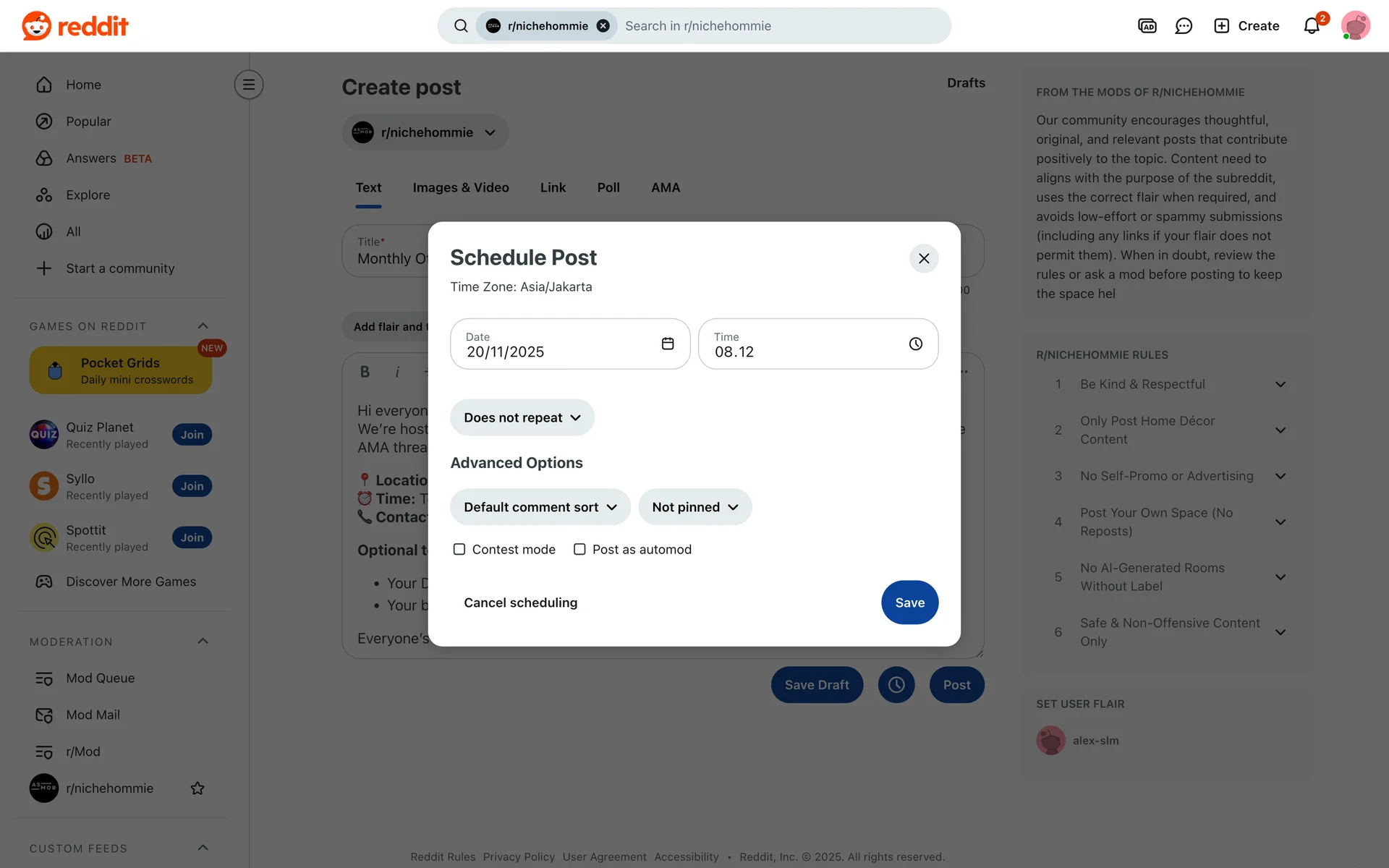Viewport: 1389px width, 868px height.
Task: Click the Reddit Ads icon
Action: (1147, 26)
